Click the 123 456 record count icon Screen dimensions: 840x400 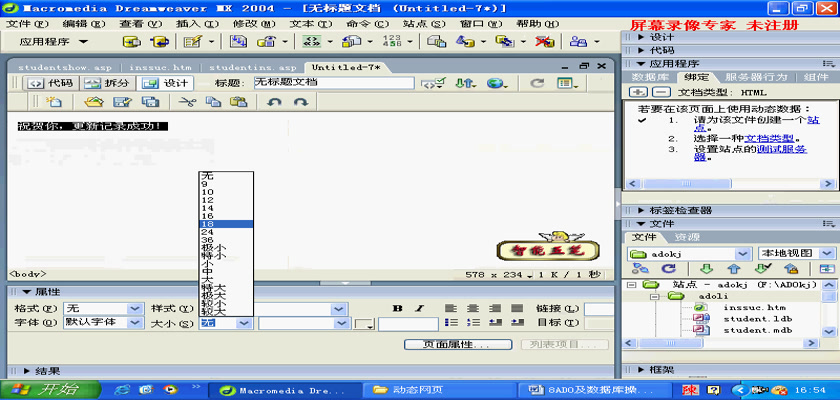point(392,41)
